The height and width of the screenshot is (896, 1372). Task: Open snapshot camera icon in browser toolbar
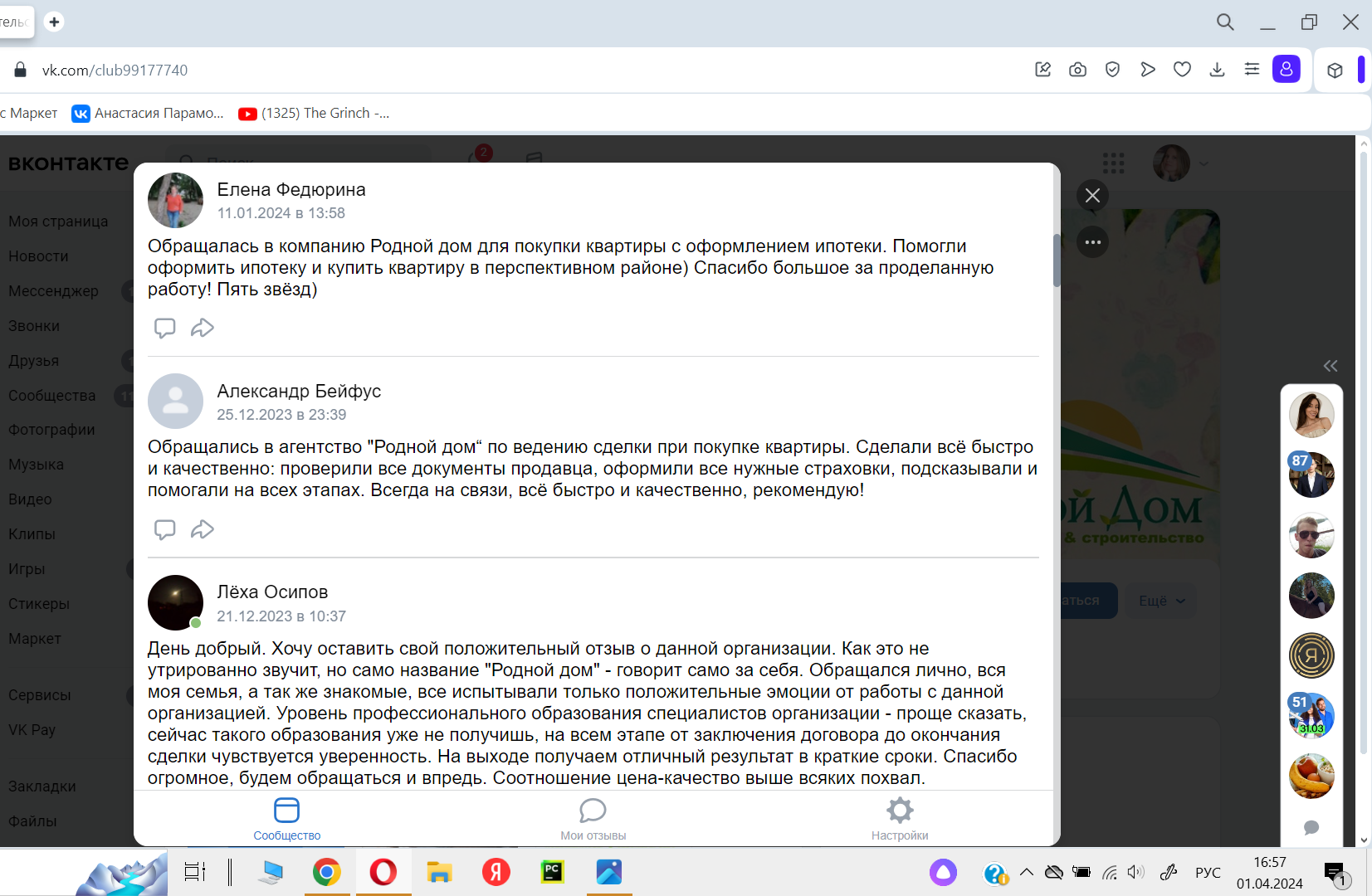click(1077, 70)
